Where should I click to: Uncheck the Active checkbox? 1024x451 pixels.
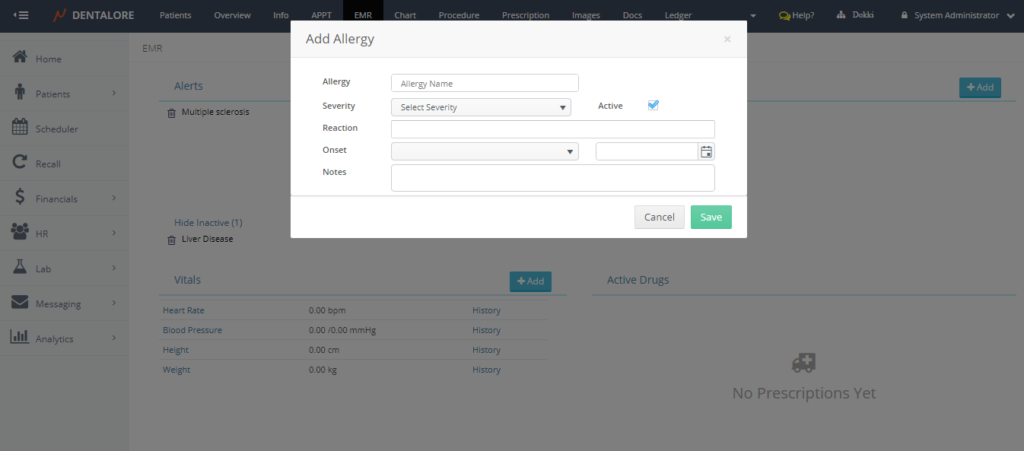(x=653, y=105)
